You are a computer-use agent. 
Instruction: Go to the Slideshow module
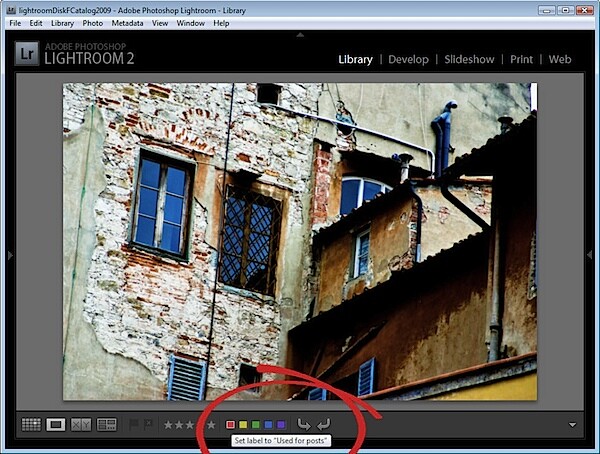coord(469,59)
